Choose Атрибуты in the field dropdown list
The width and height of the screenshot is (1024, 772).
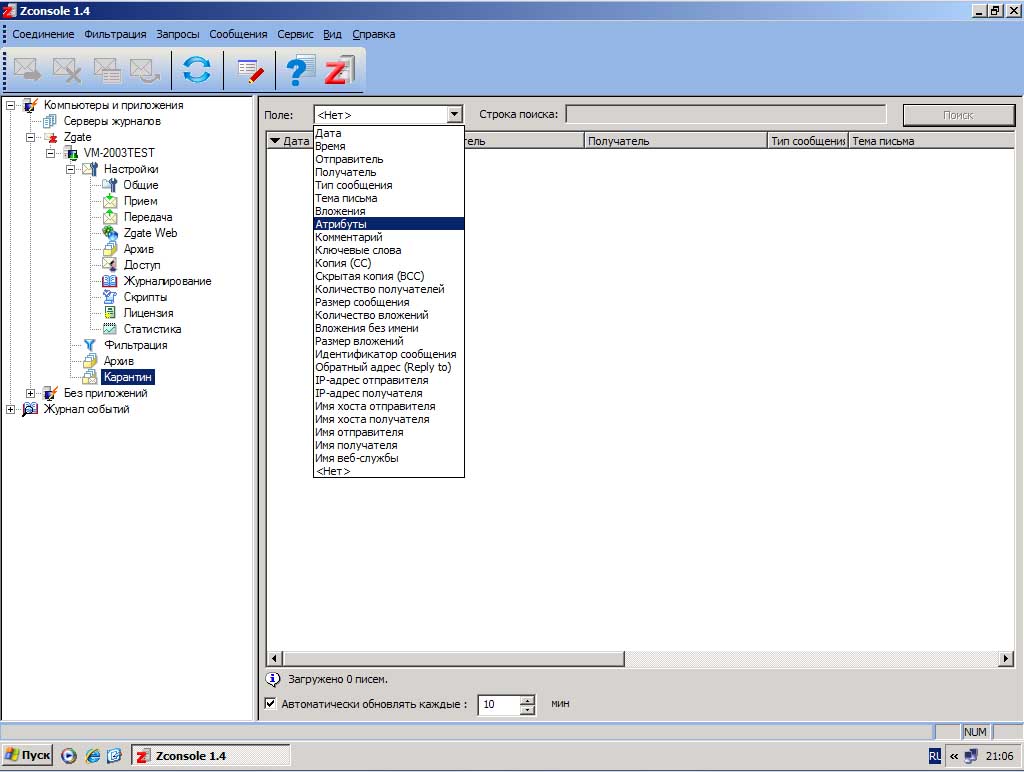tap(389, 223)
